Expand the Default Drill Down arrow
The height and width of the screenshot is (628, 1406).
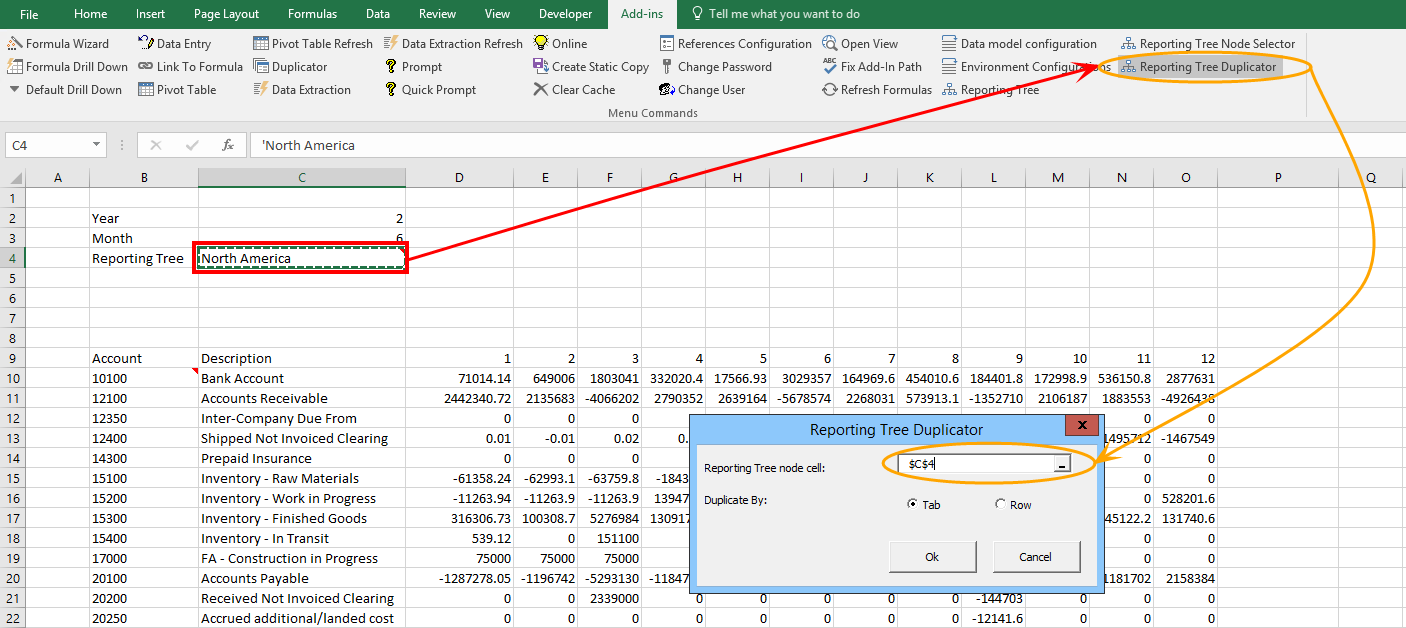coord(15,90)
